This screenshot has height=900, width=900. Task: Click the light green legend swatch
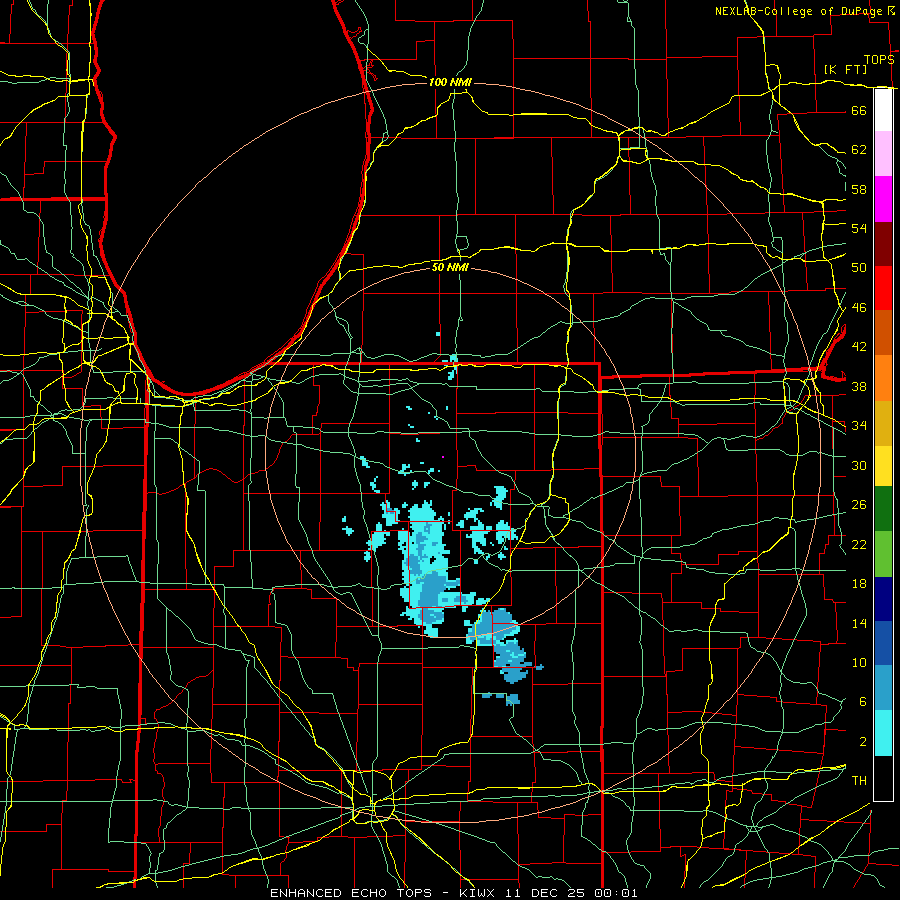(883, 553)
